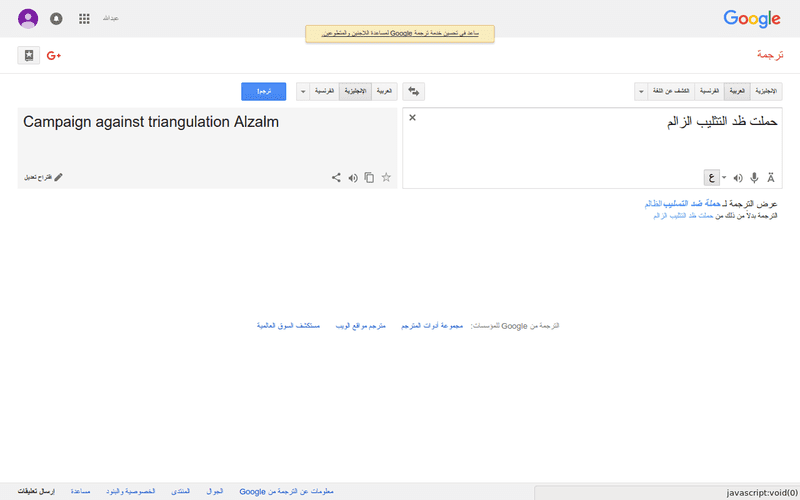Viewport: 800px width, 500px height.
Task: Open the phrasebook star icon
Action: point(29,56)
